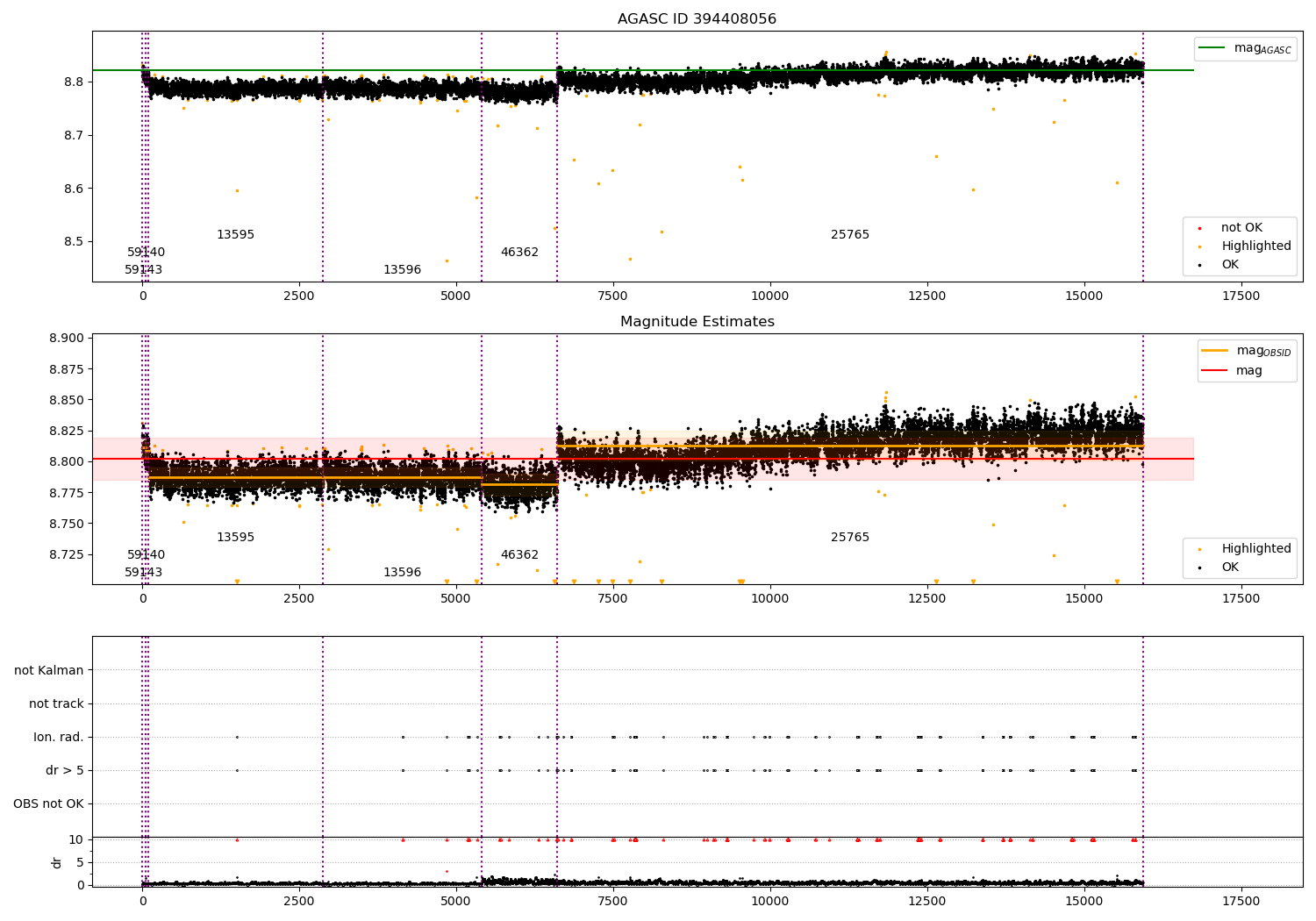Click the 8.6 y-axis tick in top plot
Image resolution: width=1316 pixels, height=921 pixels.
(x=74, y=189)
